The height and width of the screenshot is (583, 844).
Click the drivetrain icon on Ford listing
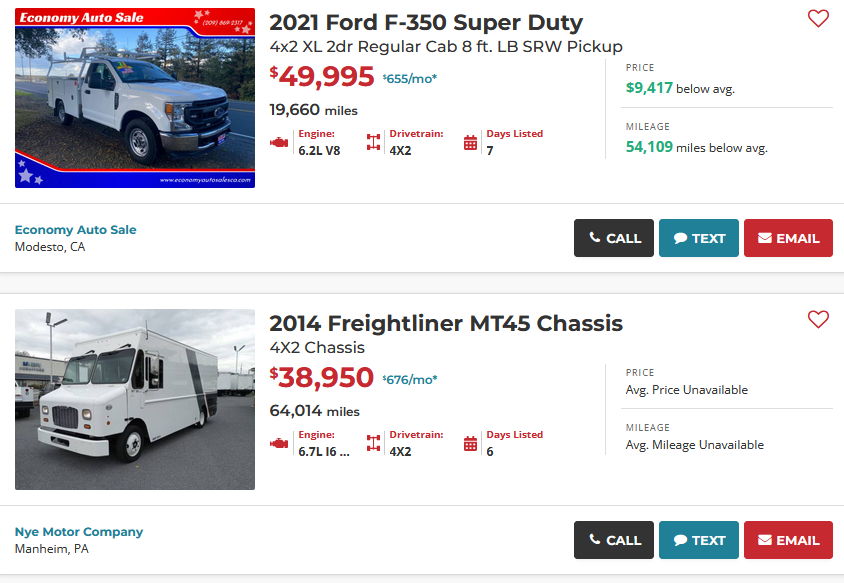pyautogui.click(x=373, y=143)
